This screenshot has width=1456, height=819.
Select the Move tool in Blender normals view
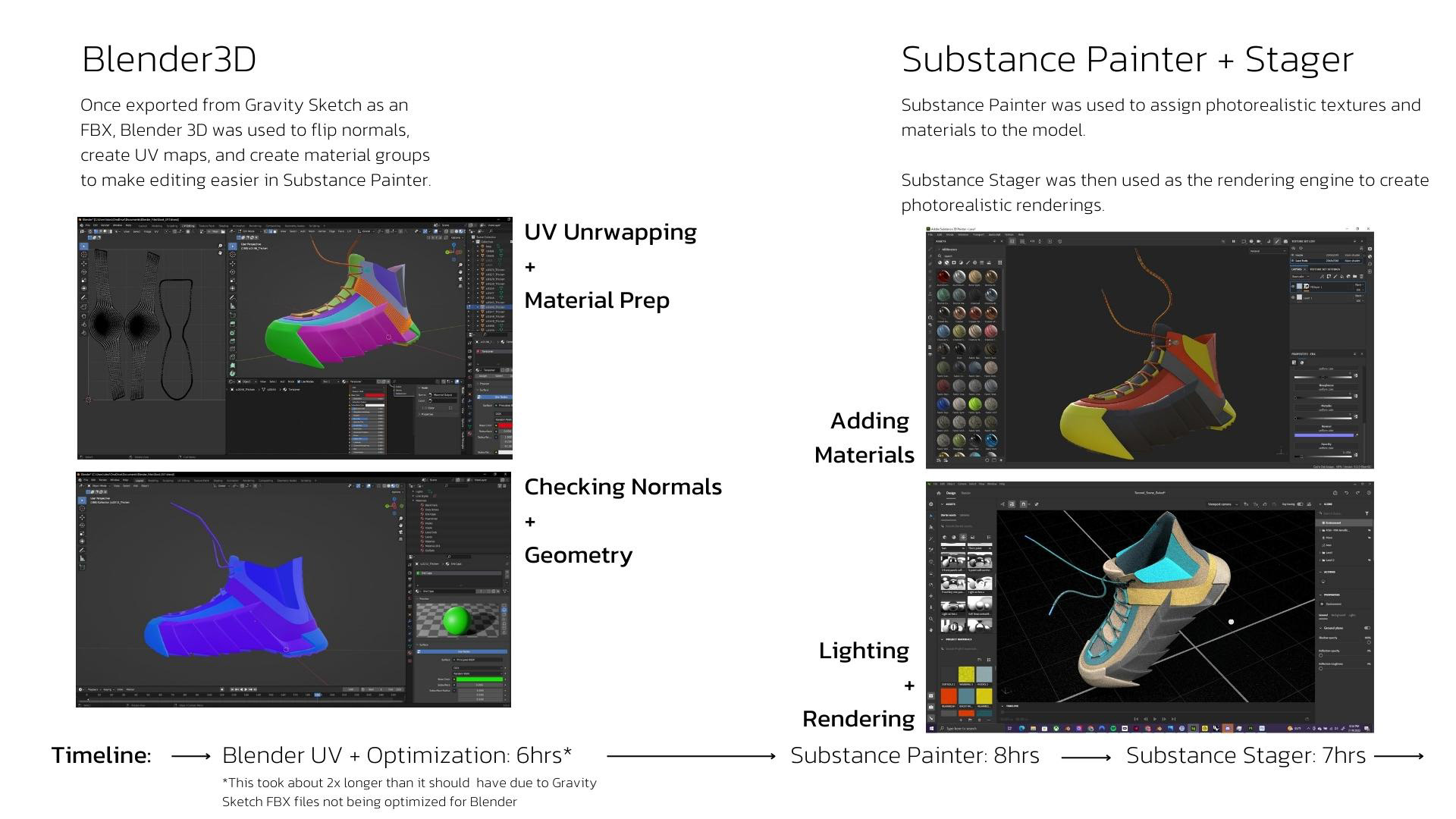(x=82, y=517)
